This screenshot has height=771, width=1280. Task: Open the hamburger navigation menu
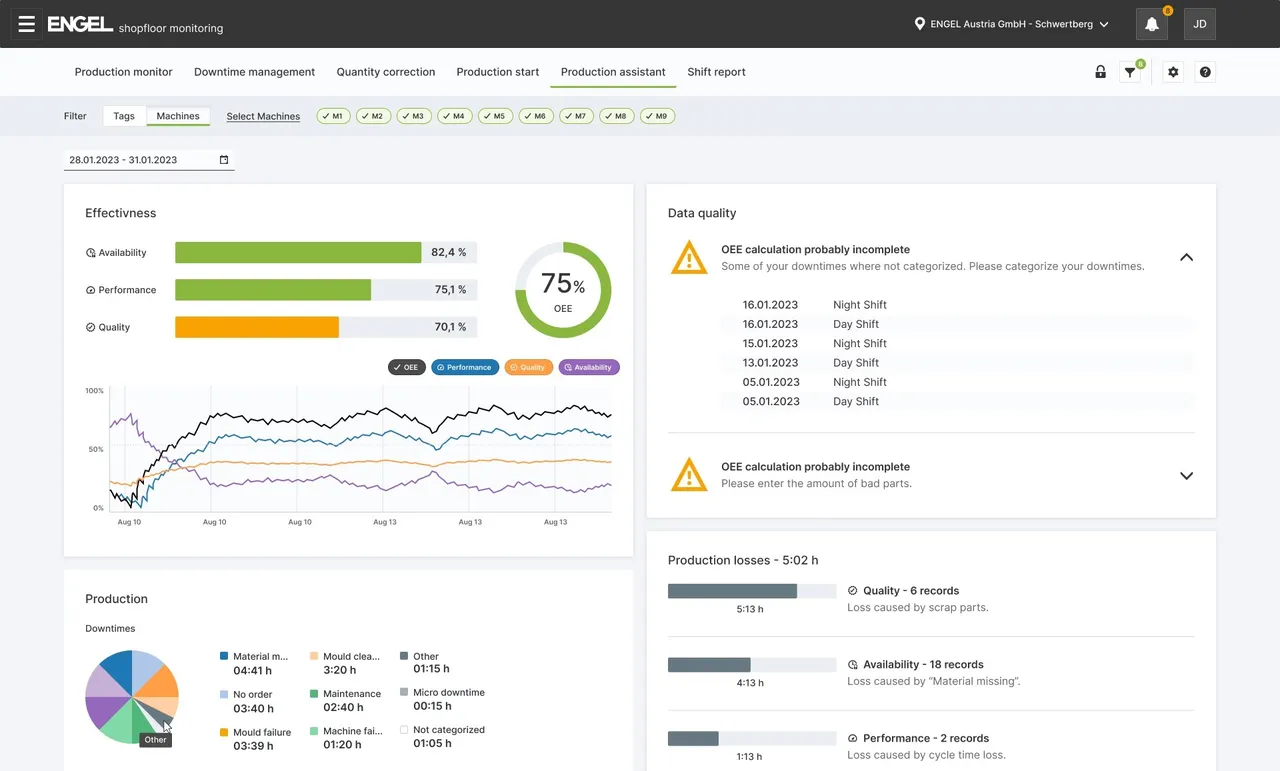click(27, 24)
